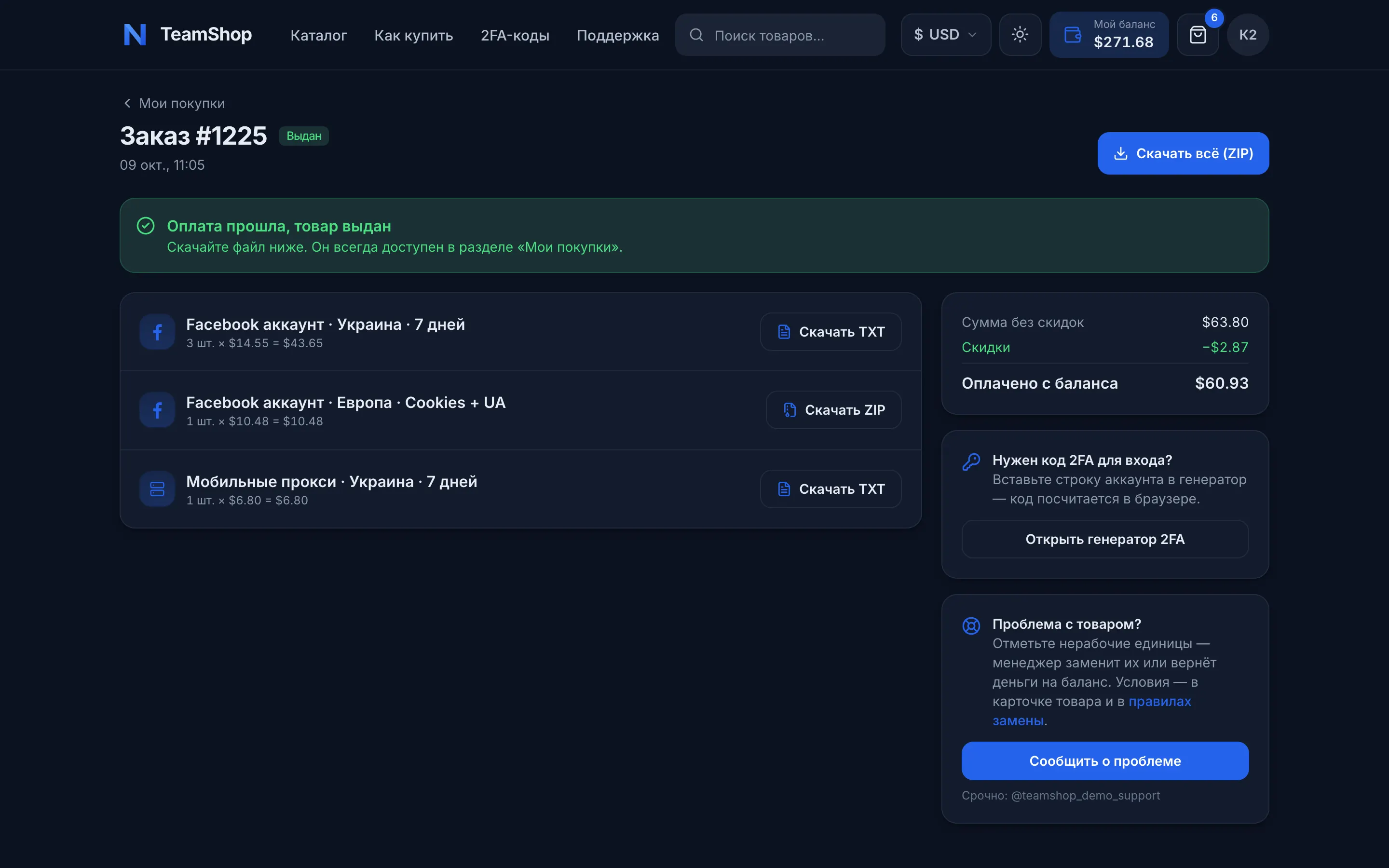Open the Как купить menu item
This screenshot has width=1389, height=868.
[x=414, y=35]
